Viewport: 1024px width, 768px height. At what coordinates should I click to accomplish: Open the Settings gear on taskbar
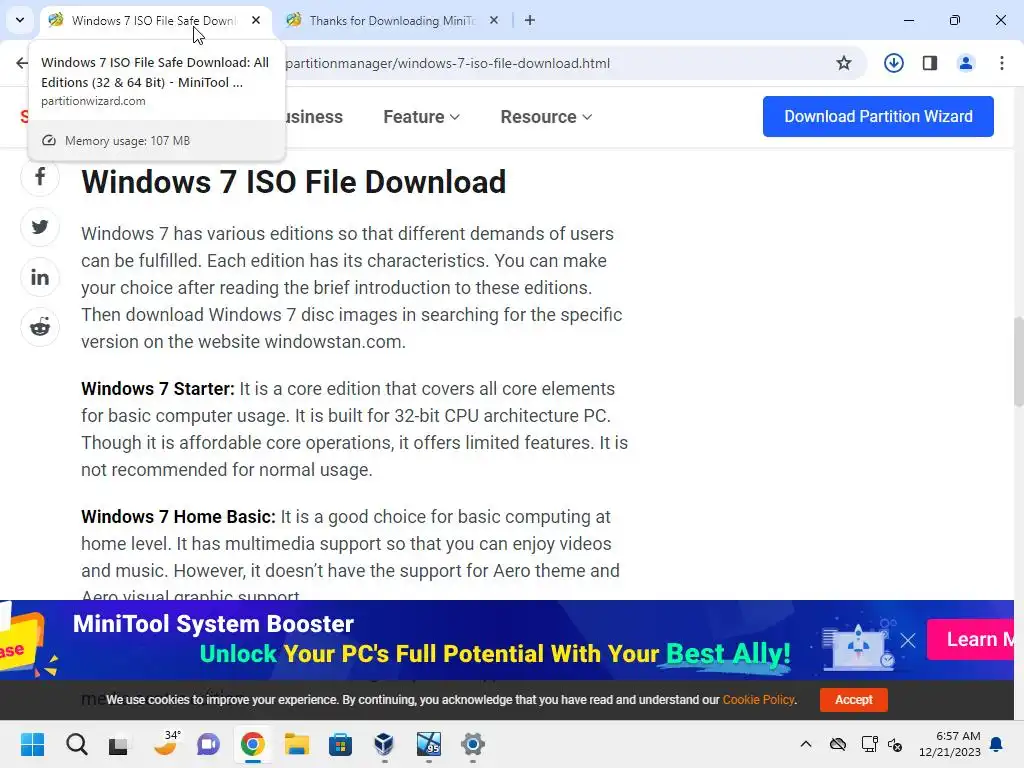[472, 744]
